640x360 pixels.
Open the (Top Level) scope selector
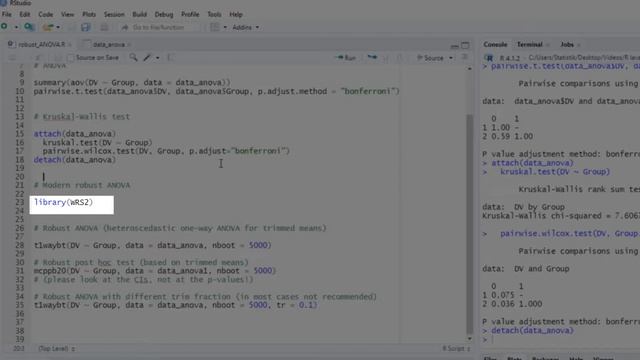[56, 349]
